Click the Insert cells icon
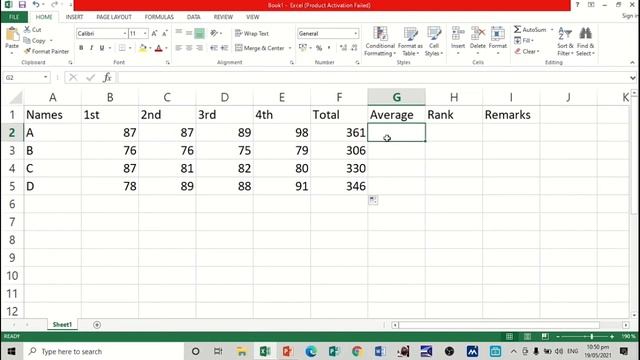640x360 pixels. pyautogui.click(x=458, y=33)
